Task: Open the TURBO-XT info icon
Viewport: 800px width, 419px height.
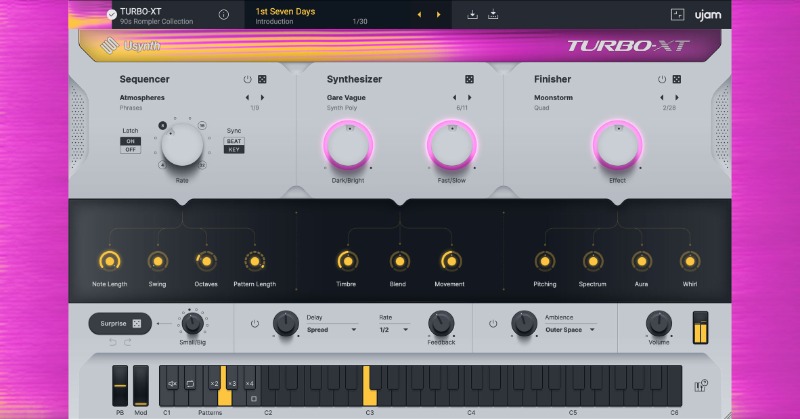Action: pyautogui.click(x=223, y=15)
